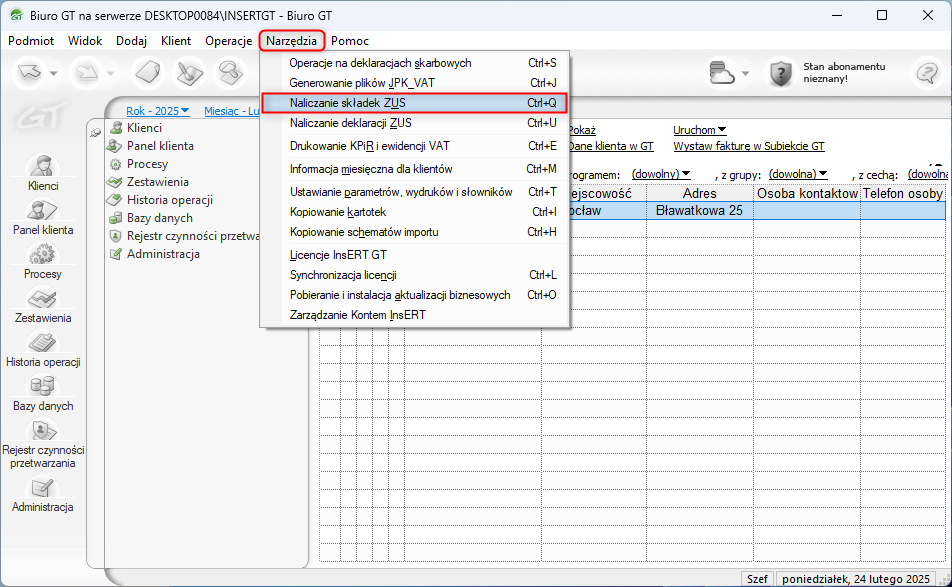Click the Biuro GT app icon in title bar
The height and width of the screenshot is (587, 952).
17,15
